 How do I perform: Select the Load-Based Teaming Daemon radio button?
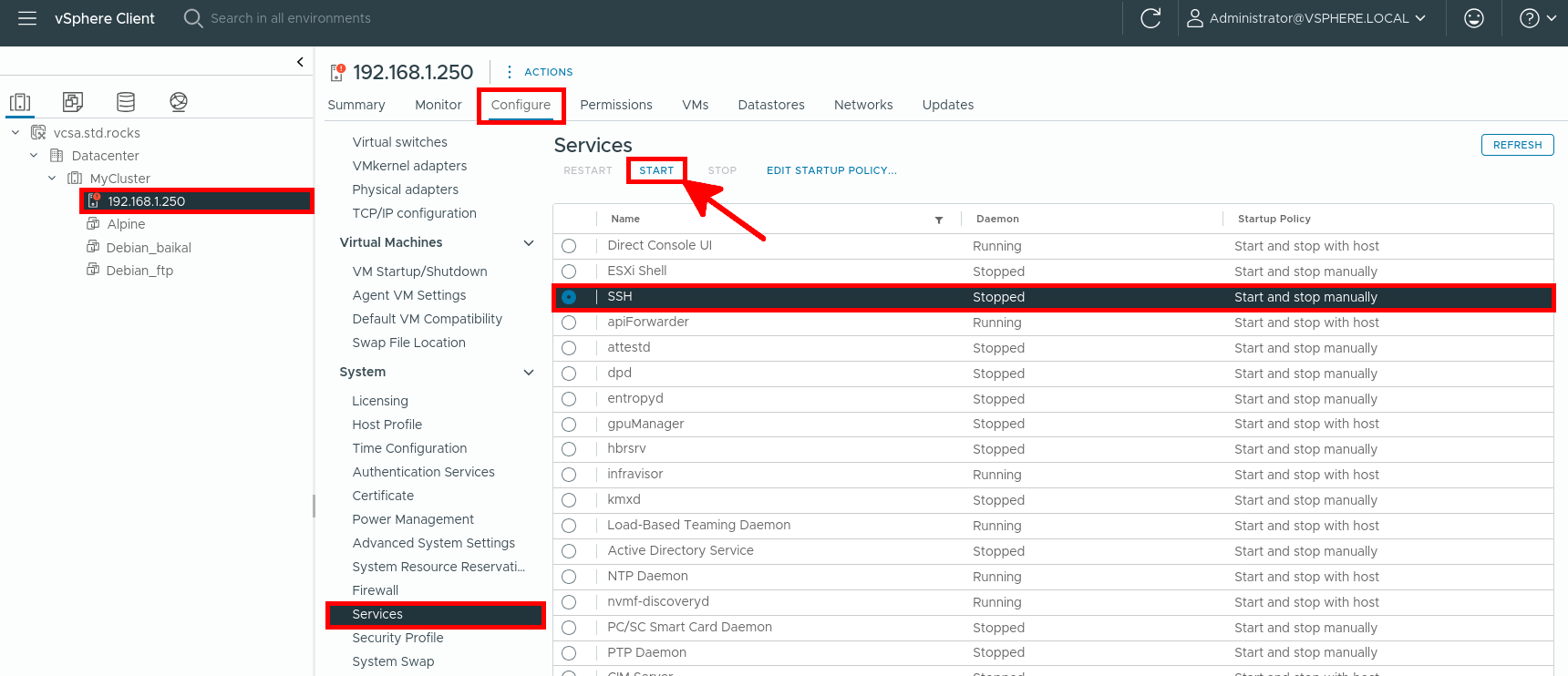click(x=569, y=526)
